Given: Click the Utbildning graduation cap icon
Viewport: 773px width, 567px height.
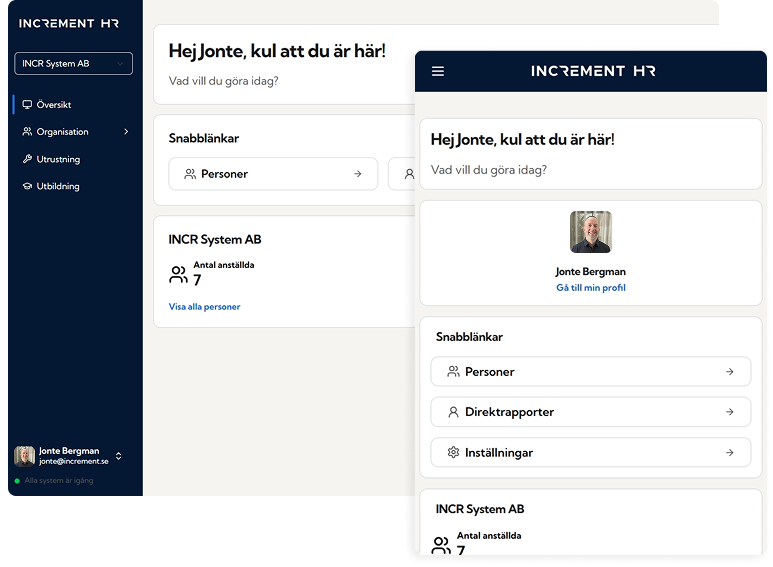Looking at the screenshot, I should [27, 186].
